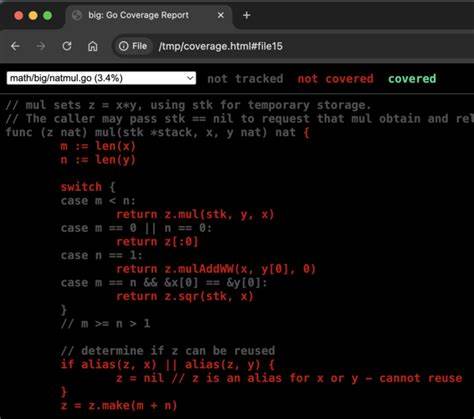Click the line 'n := len(y)'
The width and height of the screenshot is (474, 419).
(x=98, y=160)
